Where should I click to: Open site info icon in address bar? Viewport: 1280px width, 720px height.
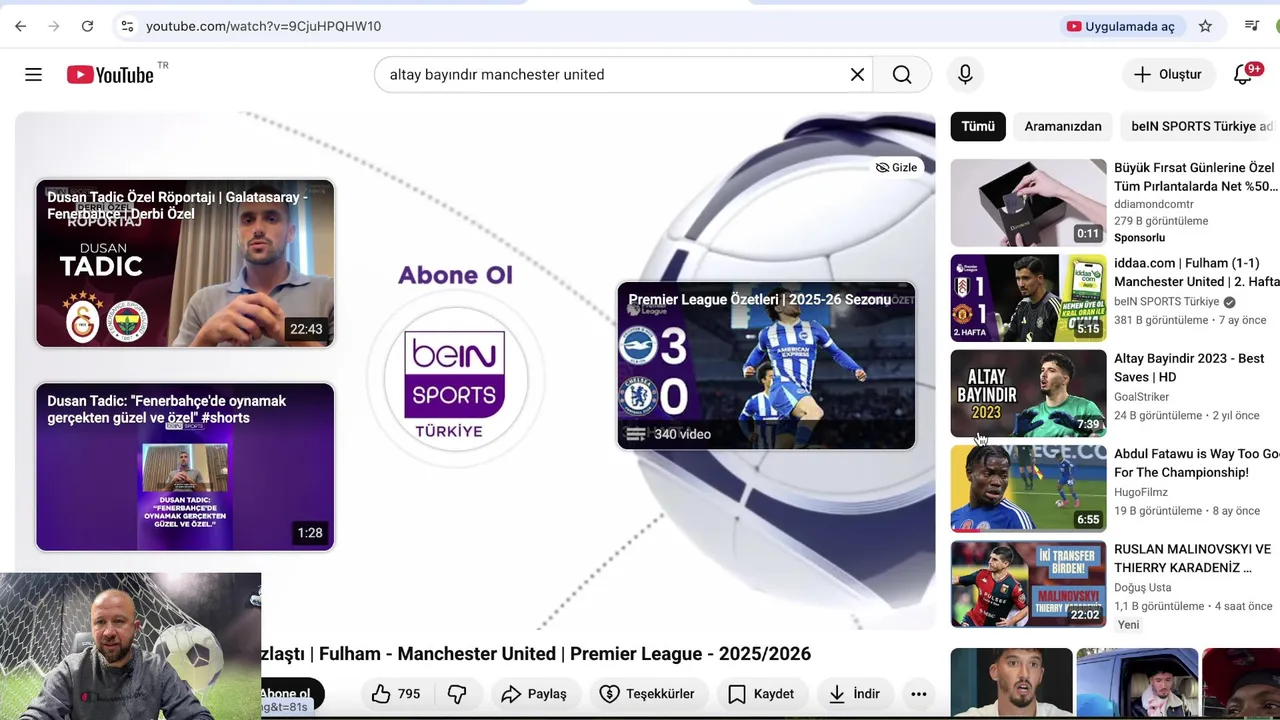coord(127,26)
